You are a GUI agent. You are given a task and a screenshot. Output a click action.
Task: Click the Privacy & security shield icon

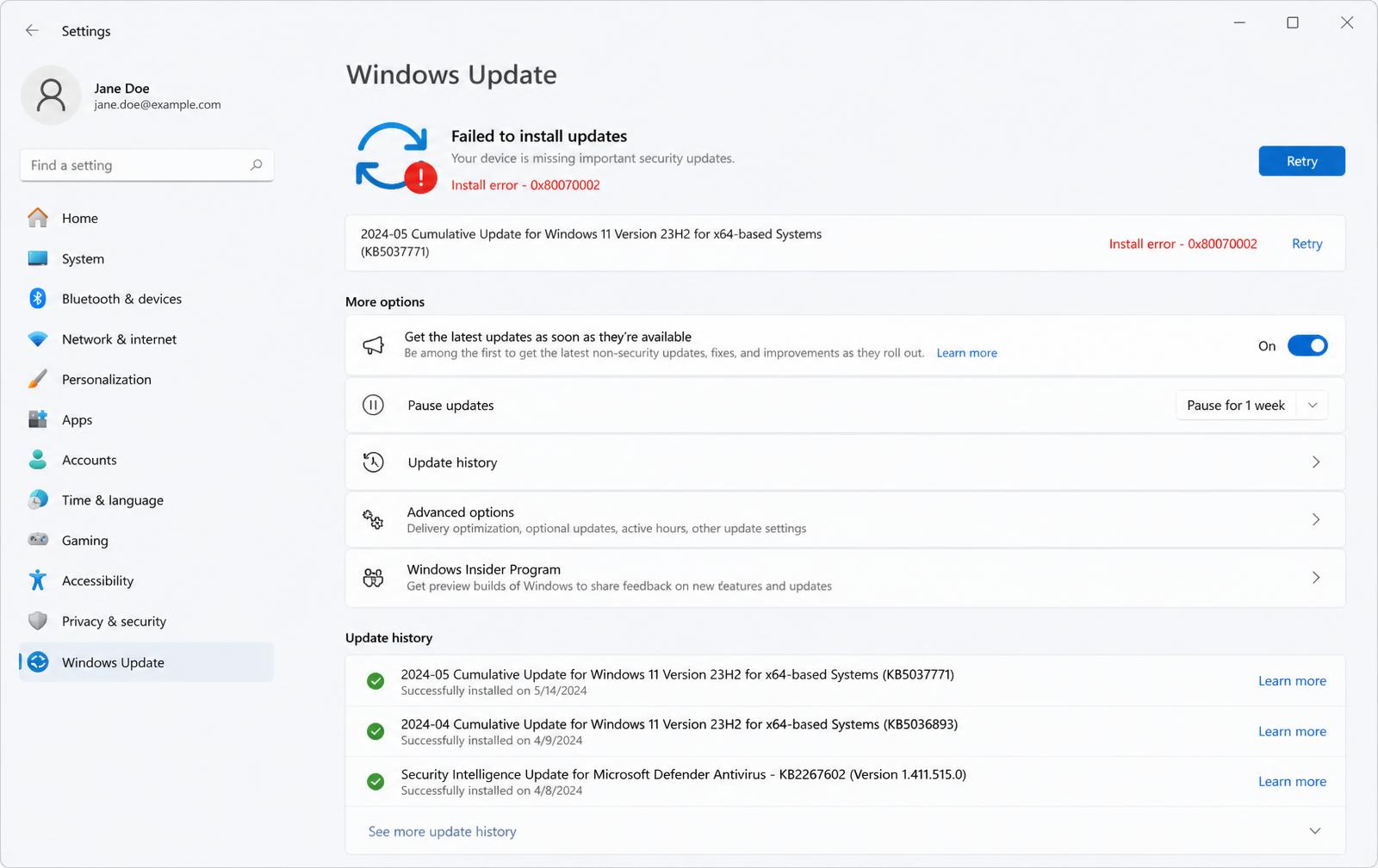tap(38, 621)
